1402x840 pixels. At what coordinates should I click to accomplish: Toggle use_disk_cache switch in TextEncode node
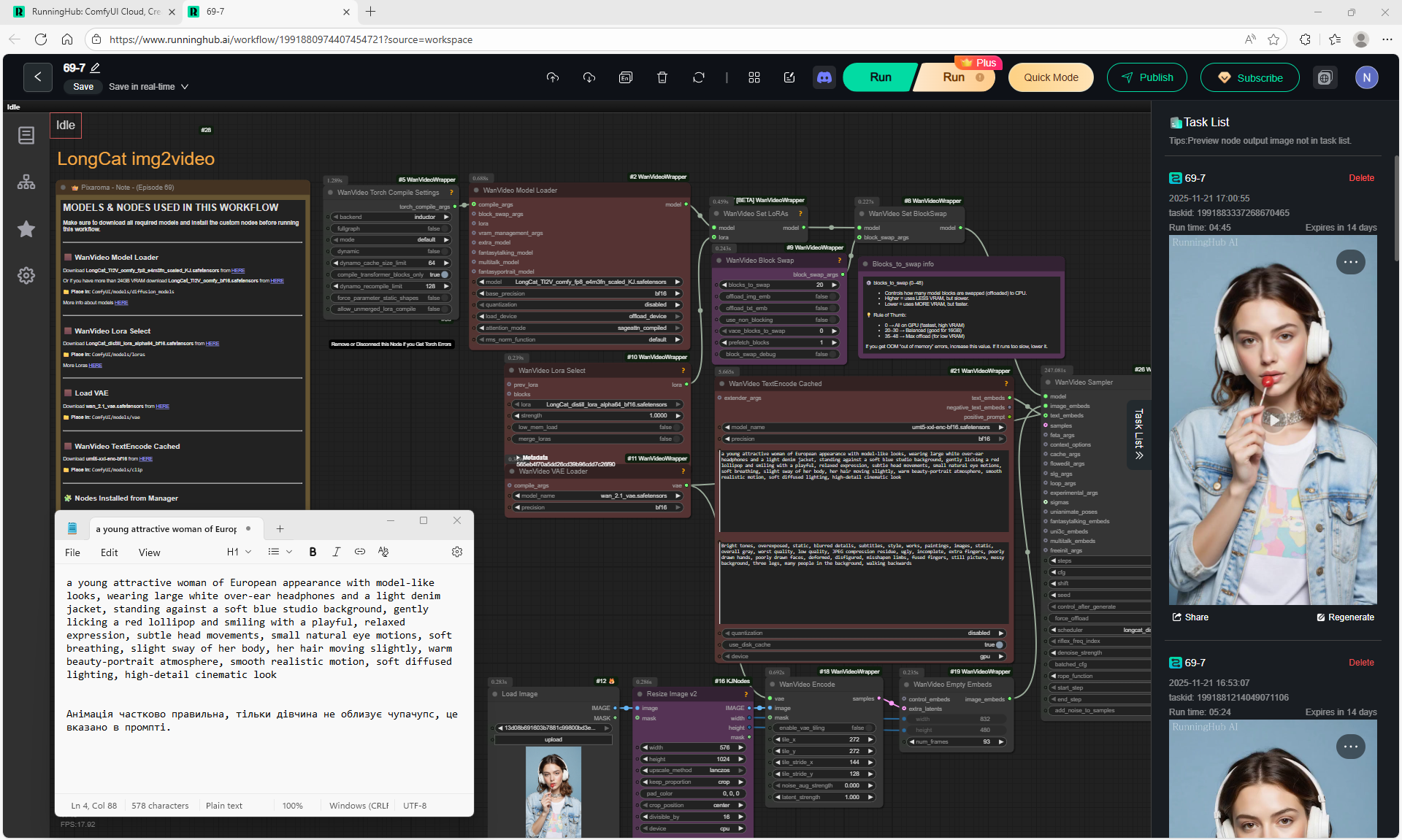(999, 645)
